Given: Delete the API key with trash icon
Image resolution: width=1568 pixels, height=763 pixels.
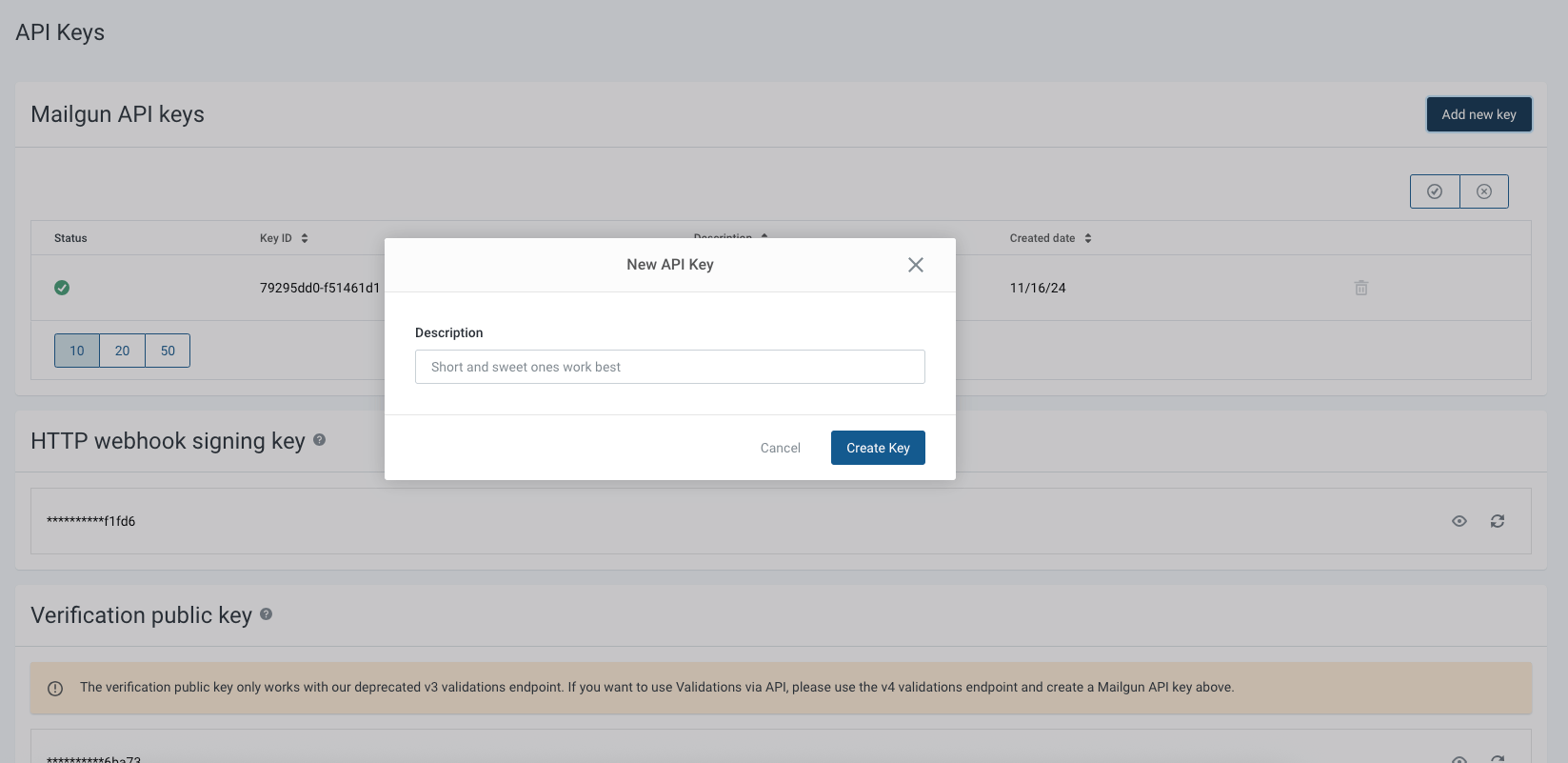Looking at the screenshot, I should 1361,288.
